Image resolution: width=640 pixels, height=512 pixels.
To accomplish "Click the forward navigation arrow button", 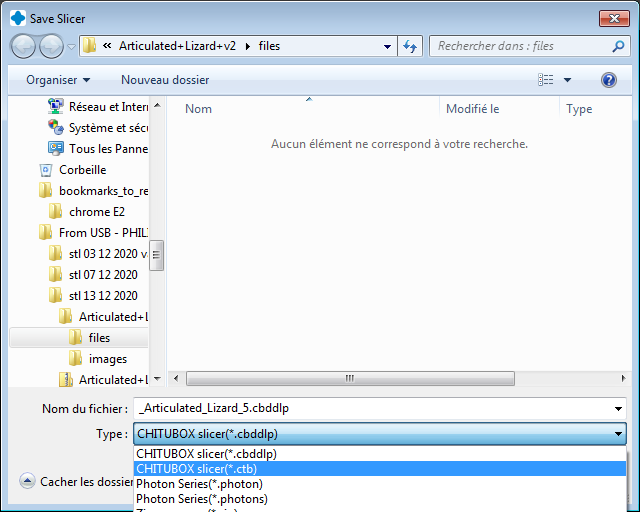I will (x=51, y=46).
